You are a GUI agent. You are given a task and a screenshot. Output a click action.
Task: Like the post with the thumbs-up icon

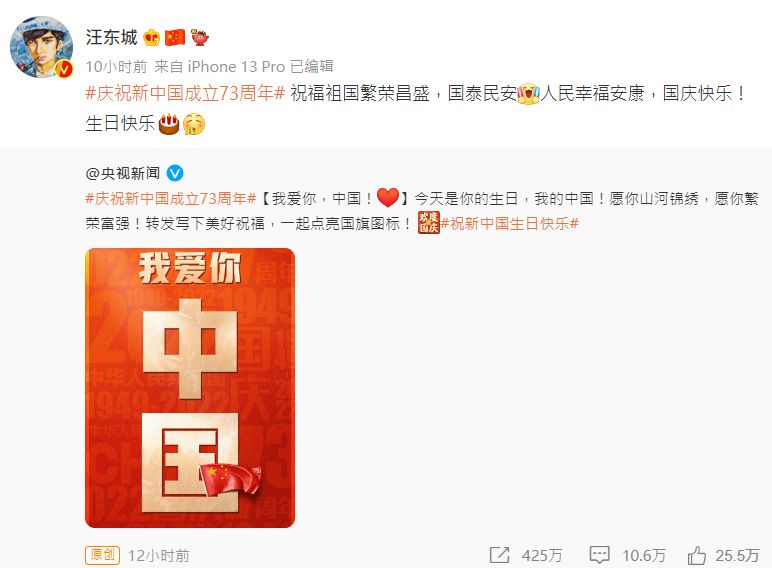click(x=697, y=555)
